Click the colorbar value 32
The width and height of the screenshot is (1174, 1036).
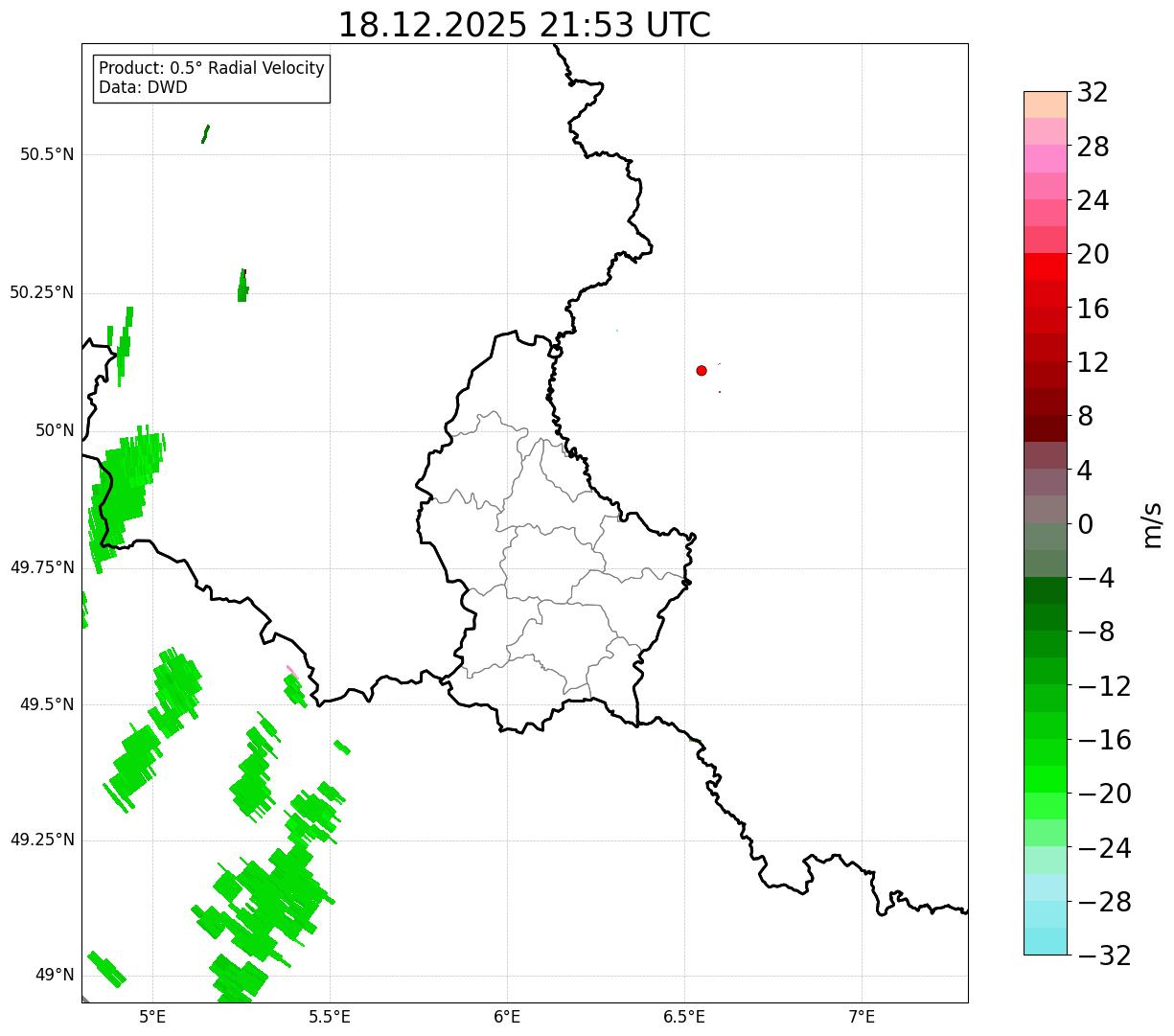[x=1093, y=92]
